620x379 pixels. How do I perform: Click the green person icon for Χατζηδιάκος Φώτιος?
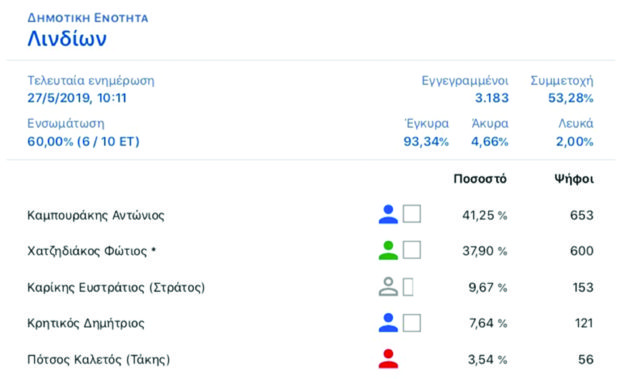click(388, 250)
